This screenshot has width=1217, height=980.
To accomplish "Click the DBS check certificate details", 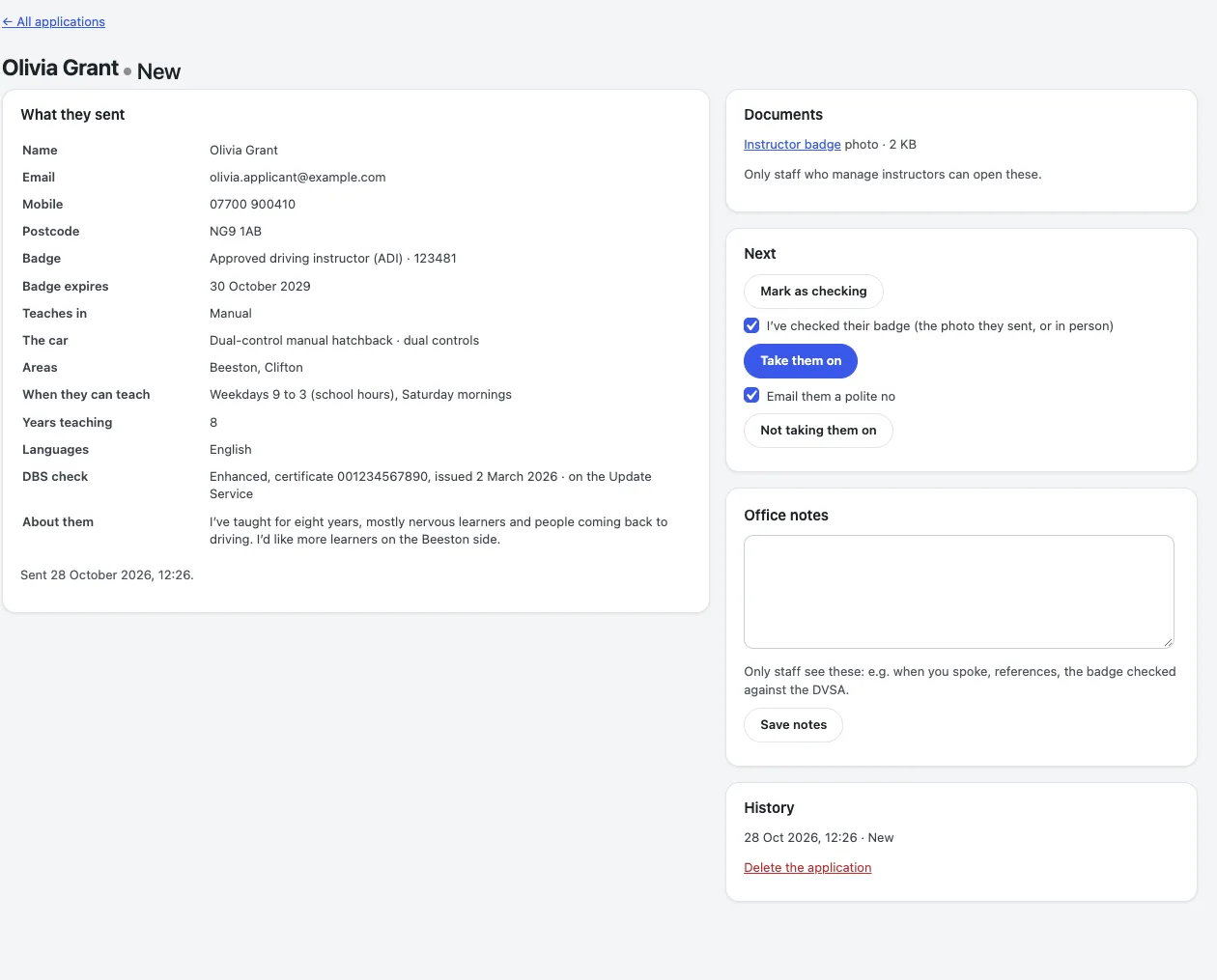I will click(431, 485).
